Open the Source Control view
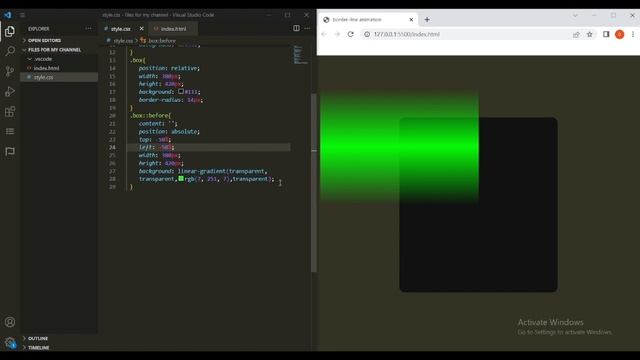This screenshot has width=640, height=360. pos(10,71)
